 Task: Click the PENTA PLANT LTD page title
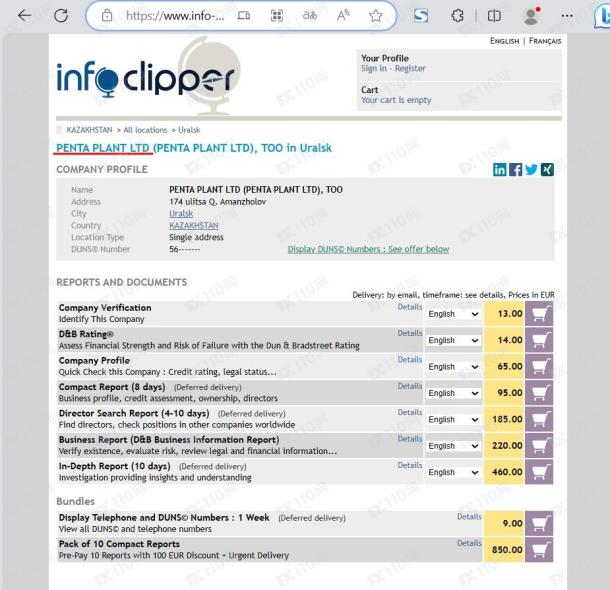[194, 148]
